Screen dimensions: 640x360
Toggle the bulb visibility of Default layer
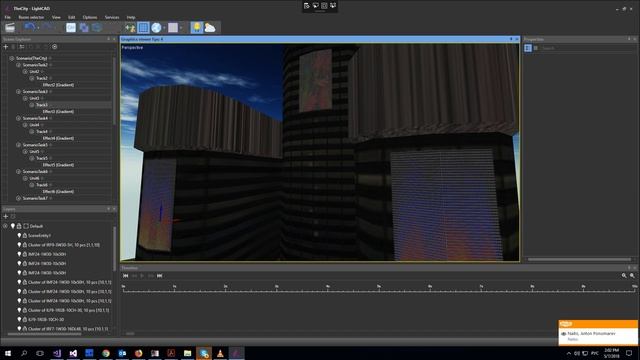13,226
